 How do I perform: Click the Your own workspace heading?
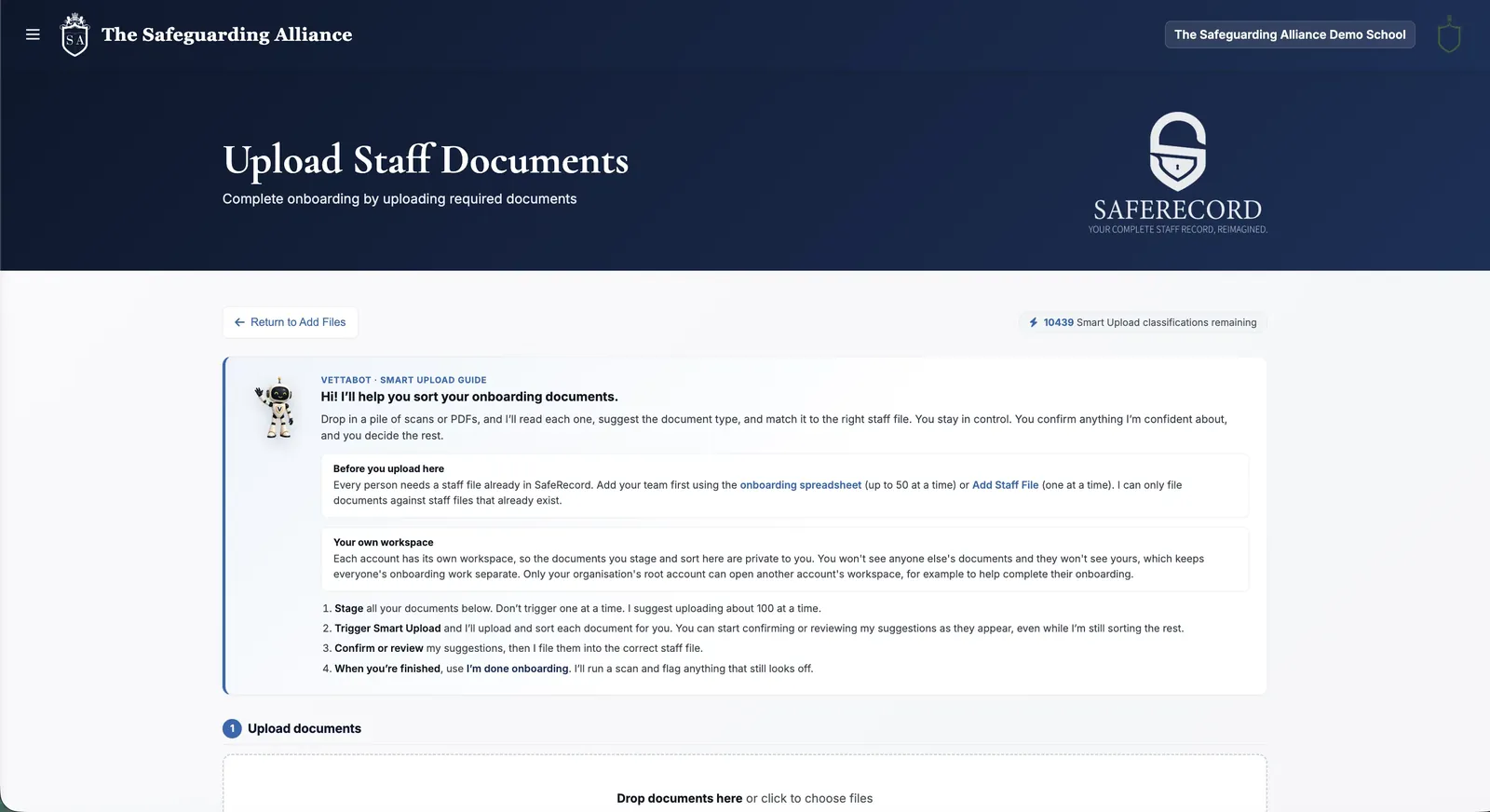pyautogui.click(x=384, y=542)
